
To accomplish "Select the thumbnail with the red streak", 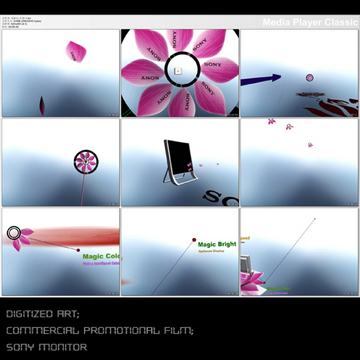I will click(x=61, y=252).
